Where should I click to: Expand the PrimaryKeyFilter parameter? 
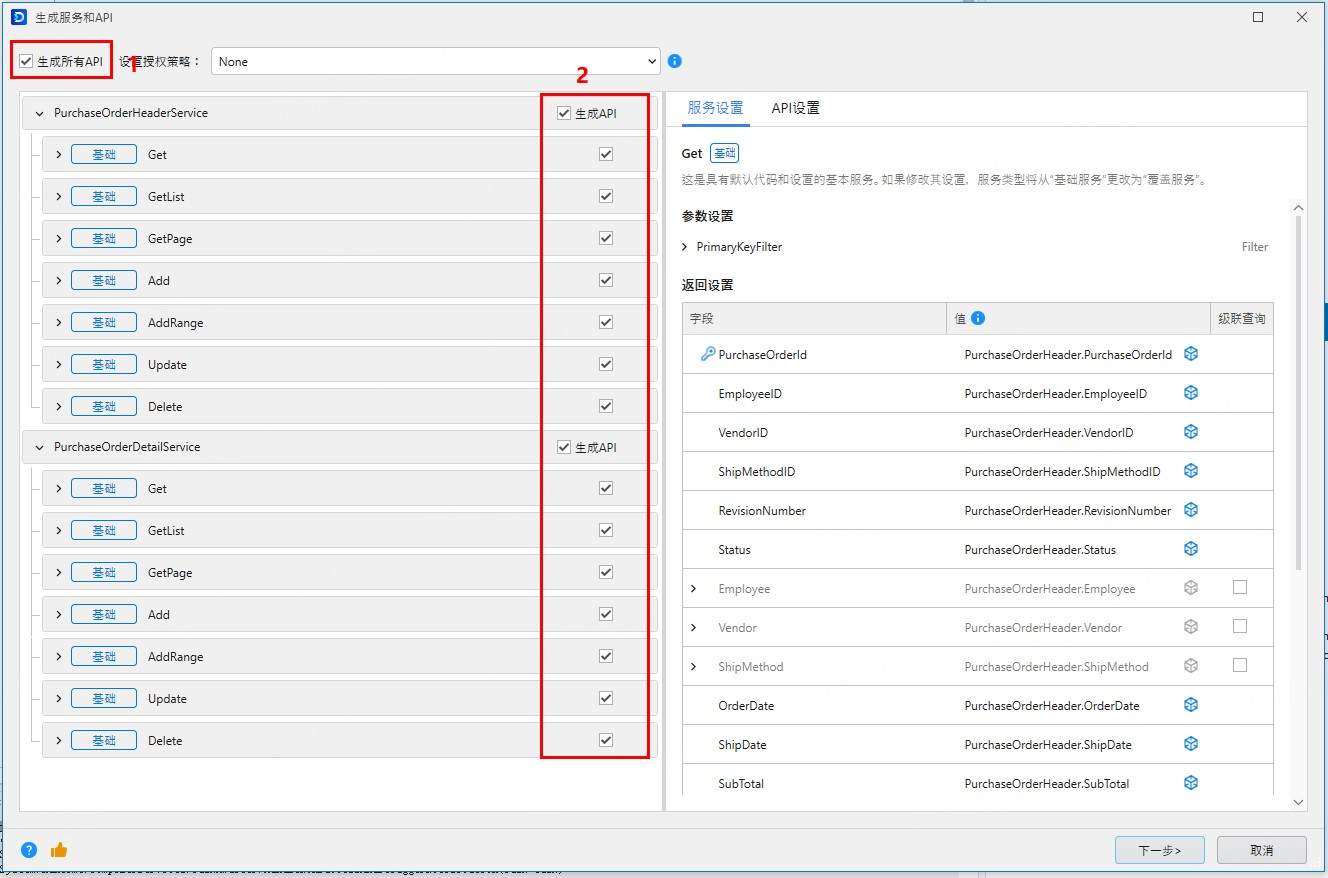(x=685, y=247)
